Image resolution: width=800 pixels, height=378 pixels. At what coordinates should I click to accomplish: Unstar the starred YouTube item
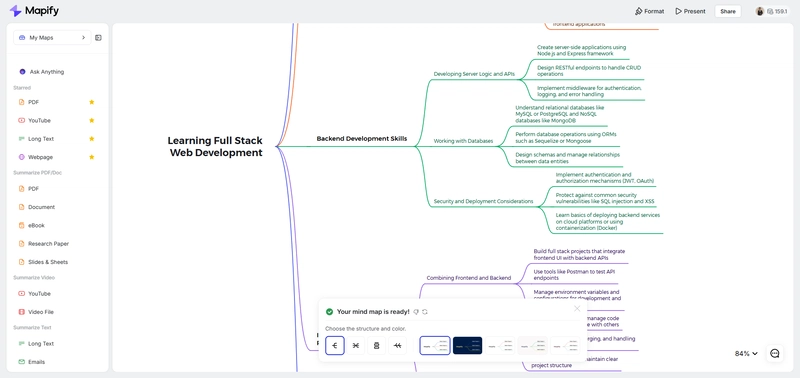pos(92,120)
